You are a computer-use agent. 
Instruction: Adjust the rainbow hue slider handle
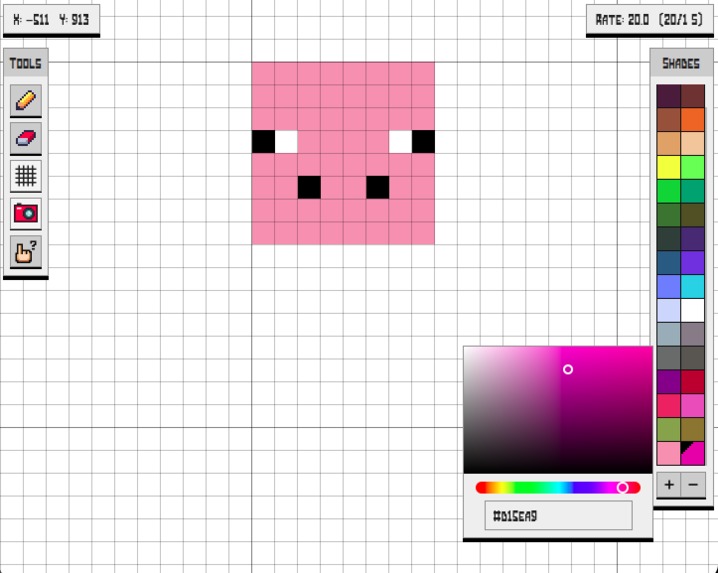pos(622,488)
